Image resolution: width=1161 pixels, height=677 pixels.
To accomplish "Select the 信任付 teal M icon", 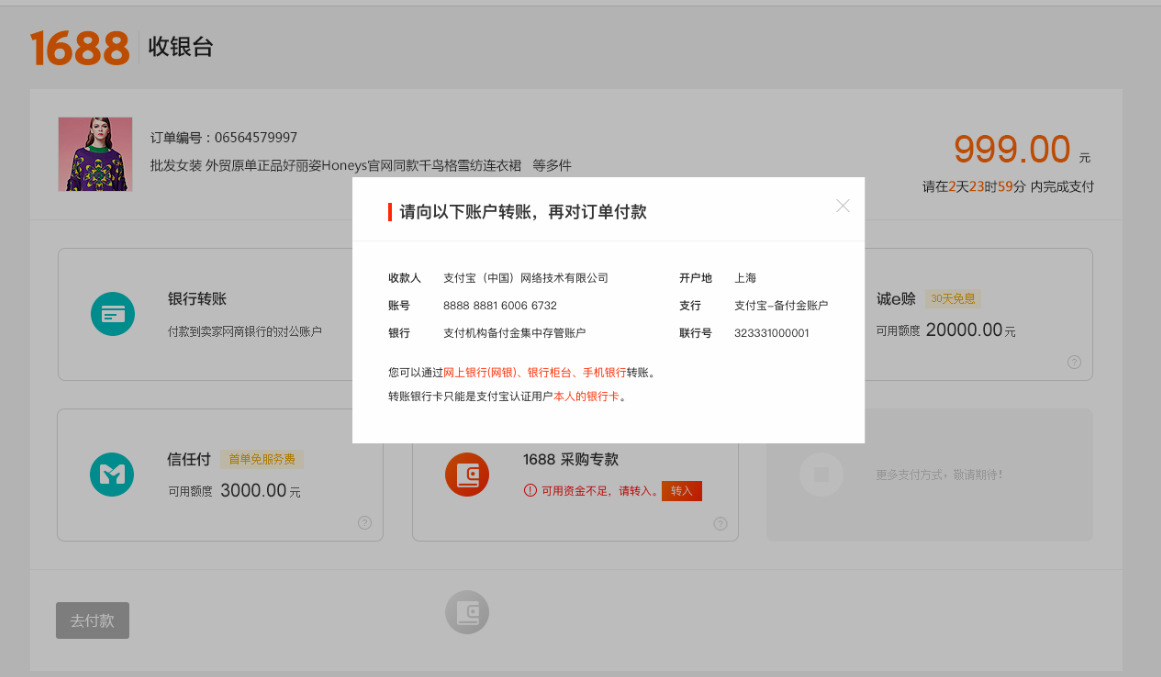I will pyautogui.click(x=112, y=474).
